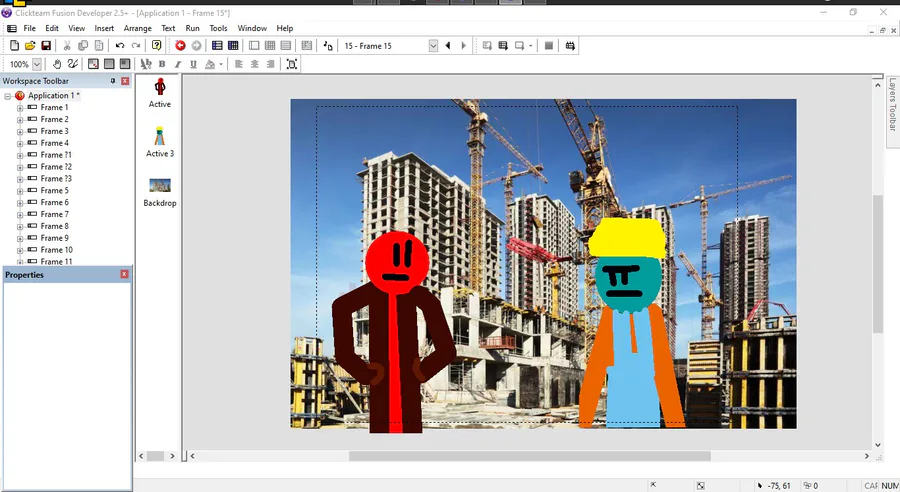The image size is (900, 492).
Task: Click the red stick figure character
Action: click(x=394, y=332)
